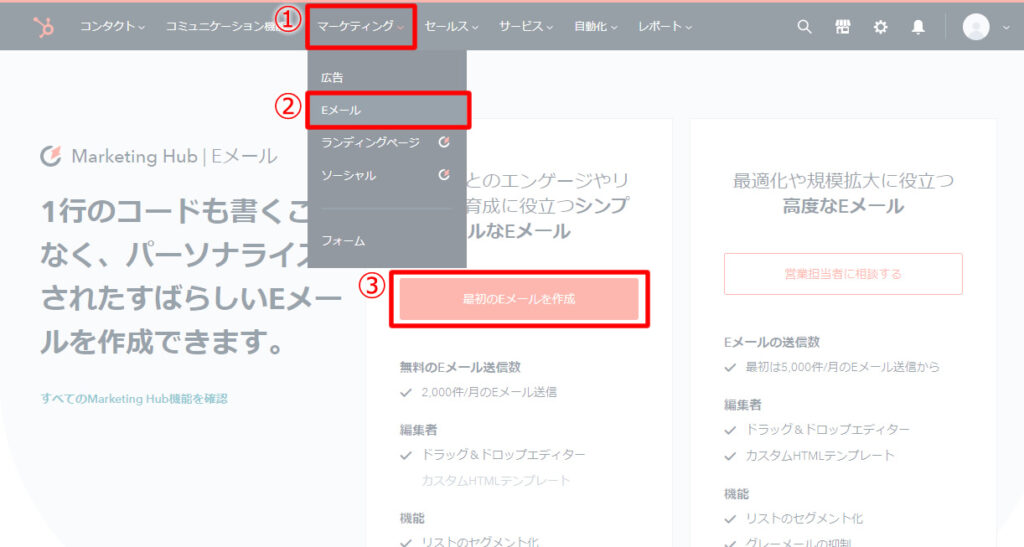Expand the セールス dropdown menu
Viewport: 1024px width, 547px height.
tap(451, 26)
